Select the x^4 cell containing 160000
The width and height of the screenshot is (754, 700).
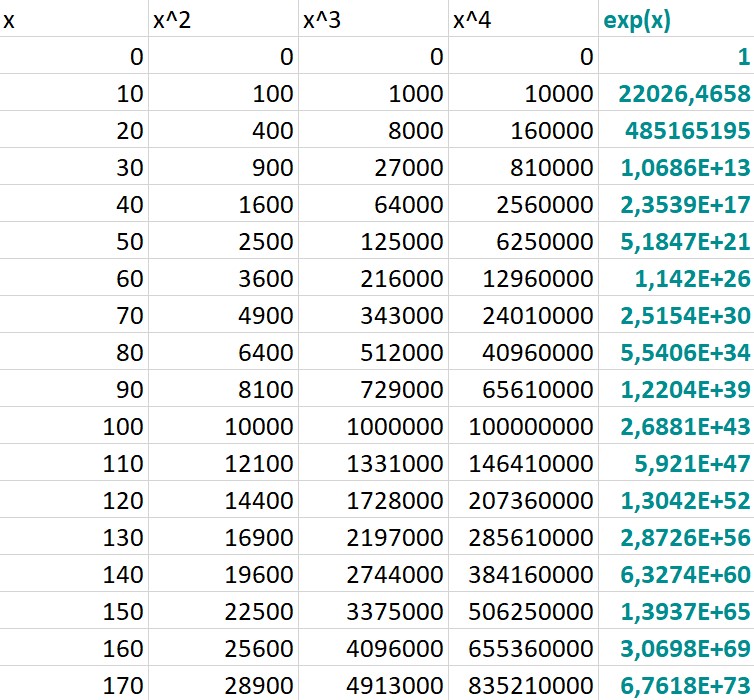coord(524,130)
